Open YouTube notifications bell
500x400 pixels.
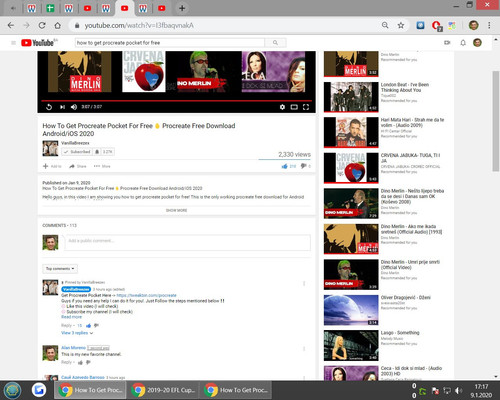(x=463, y=43)
